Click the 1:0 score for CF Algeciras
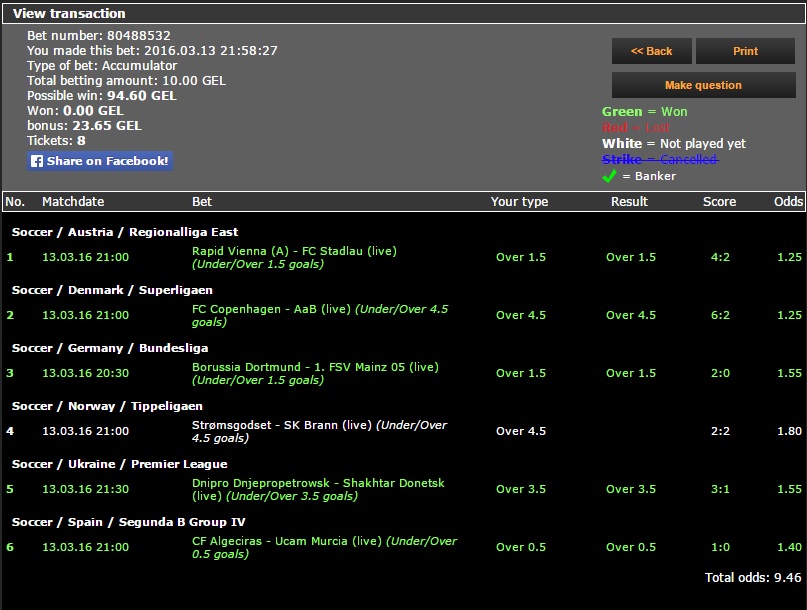The image size is (807, 610). (720, 547)
